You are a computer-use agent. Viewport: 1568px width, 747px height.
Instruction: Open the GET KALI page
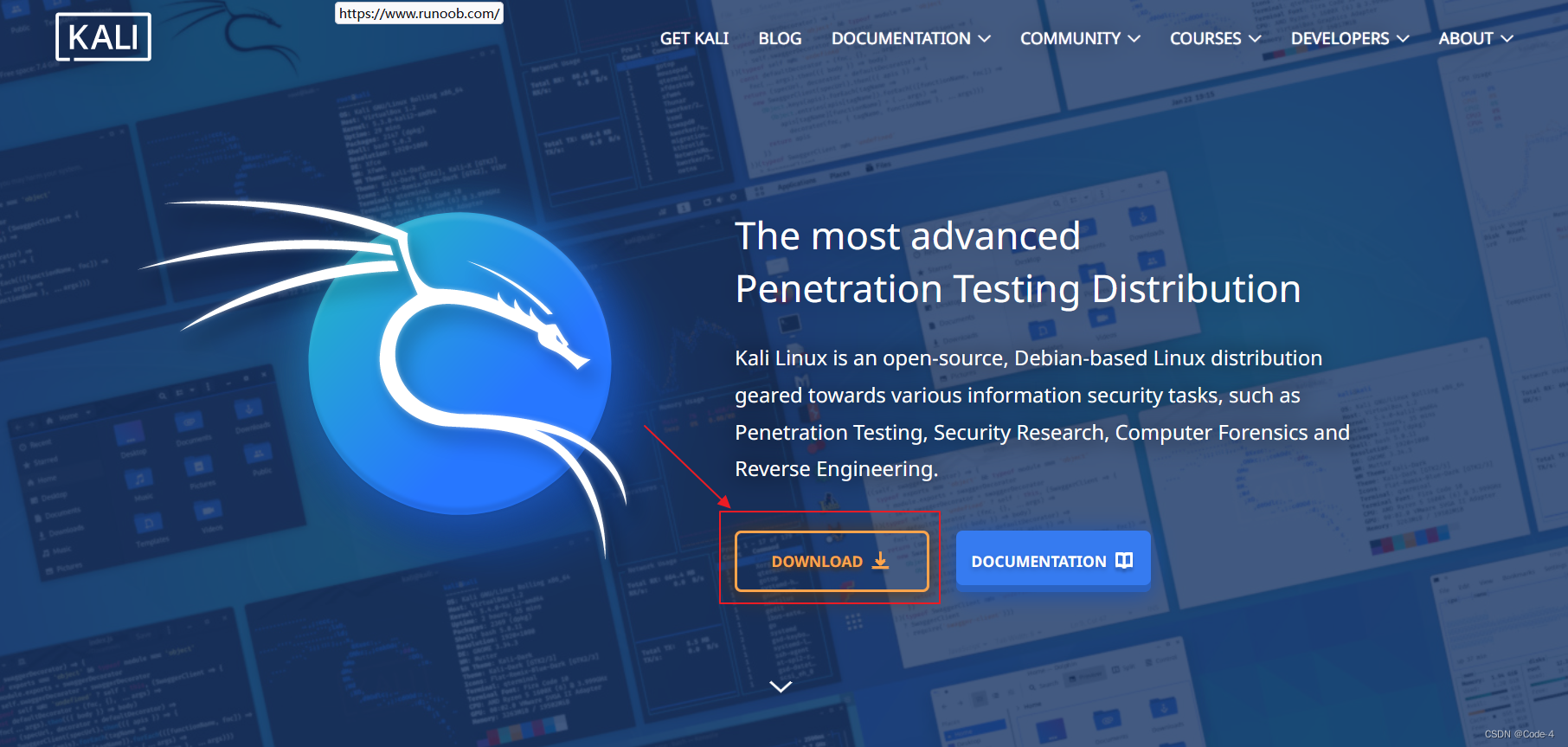[694, 39]
